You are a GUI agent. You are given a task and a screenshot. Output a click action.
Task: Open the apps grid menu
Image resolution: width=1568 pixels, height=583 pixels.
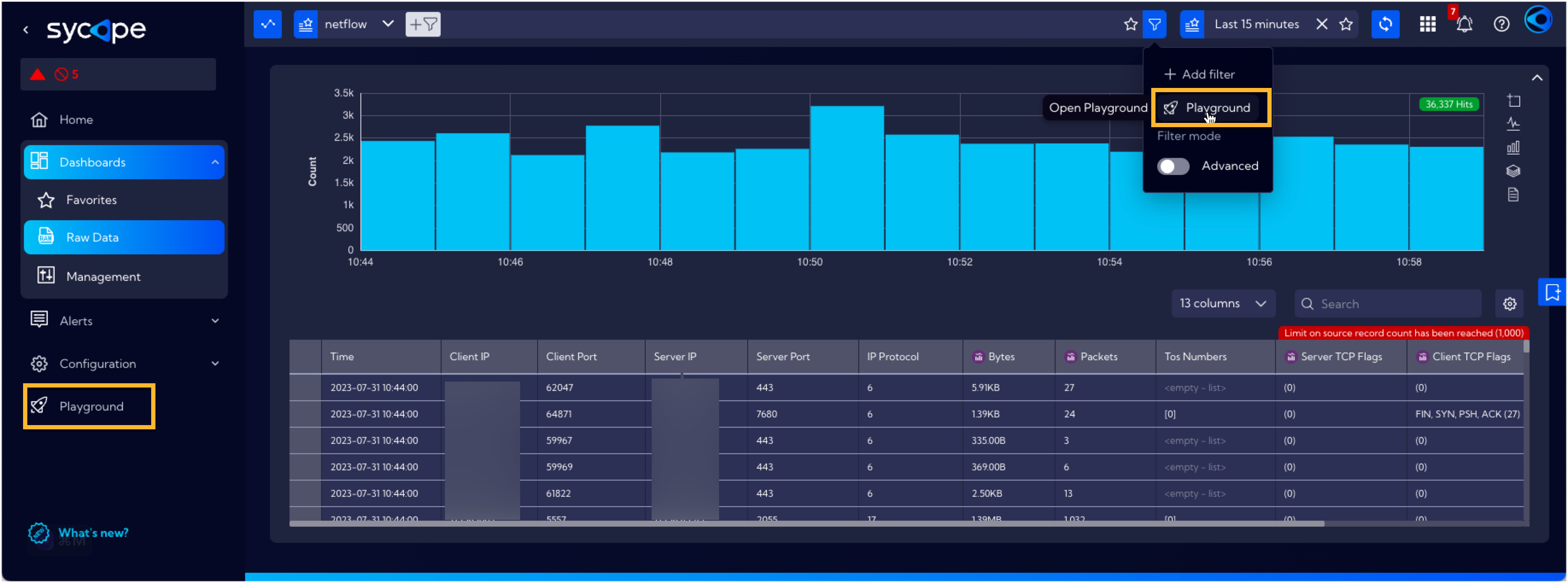[x=1428, y=24]
